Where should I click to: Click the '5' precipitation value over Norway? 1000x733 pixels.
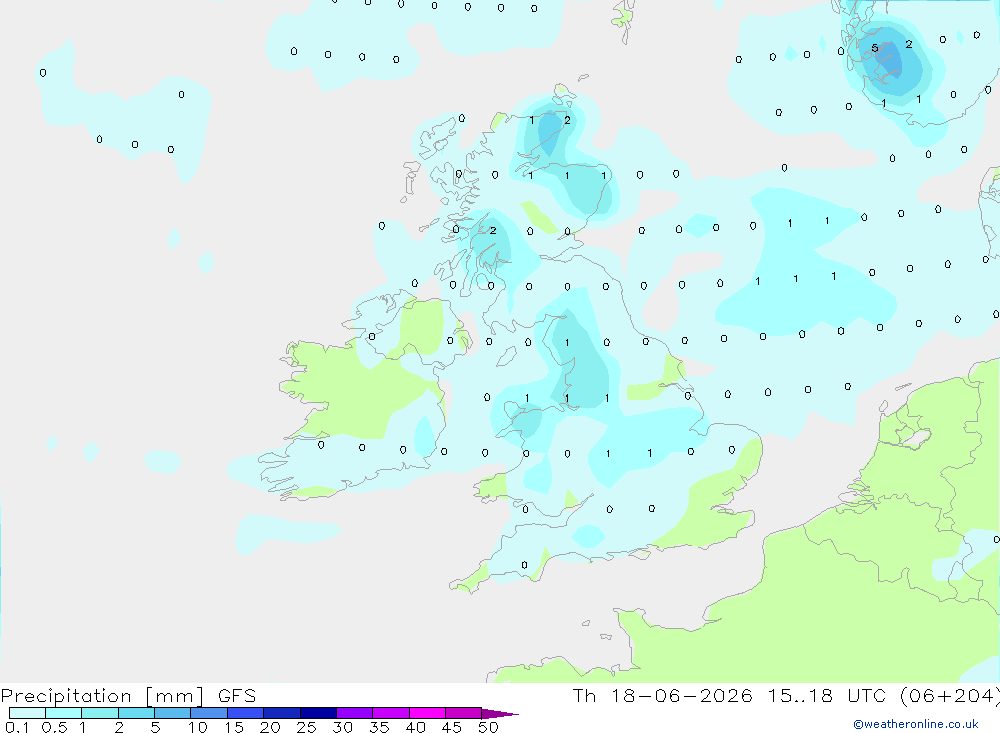click(x=875, y=48)
